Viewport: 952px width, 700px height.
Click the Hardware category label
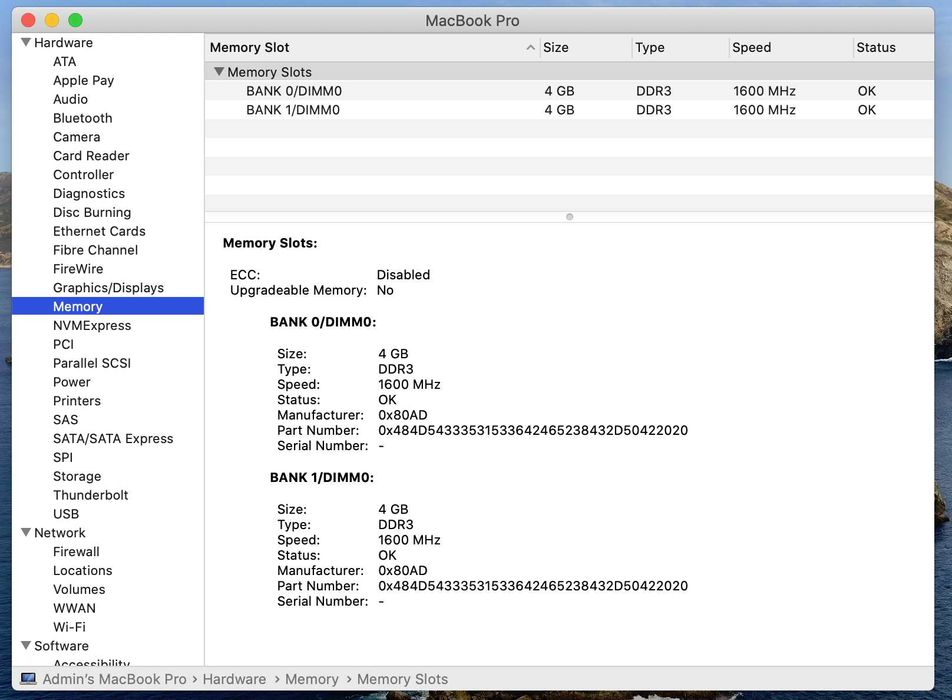[x=63, y=42]
